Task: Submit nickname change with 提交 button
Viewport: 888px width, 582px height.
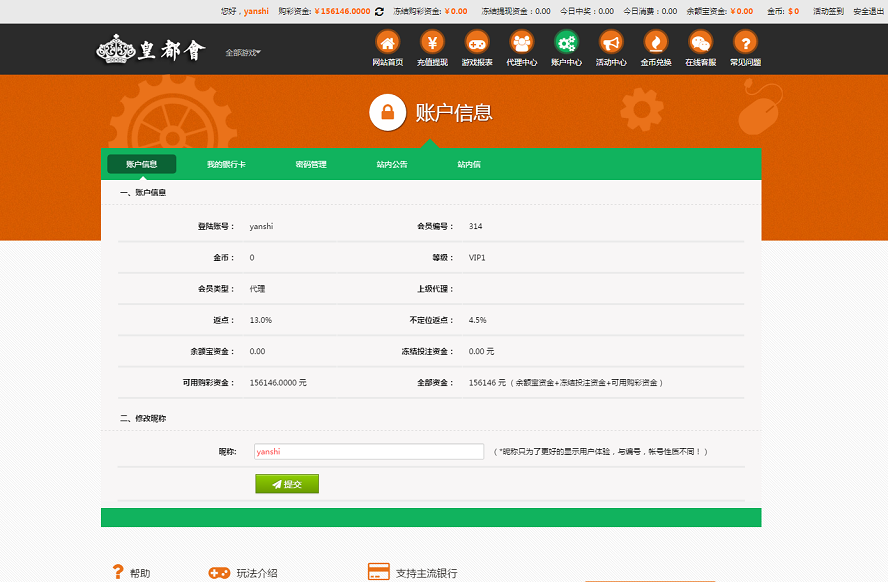Action: pyautogui.click(x=287, y=483)
